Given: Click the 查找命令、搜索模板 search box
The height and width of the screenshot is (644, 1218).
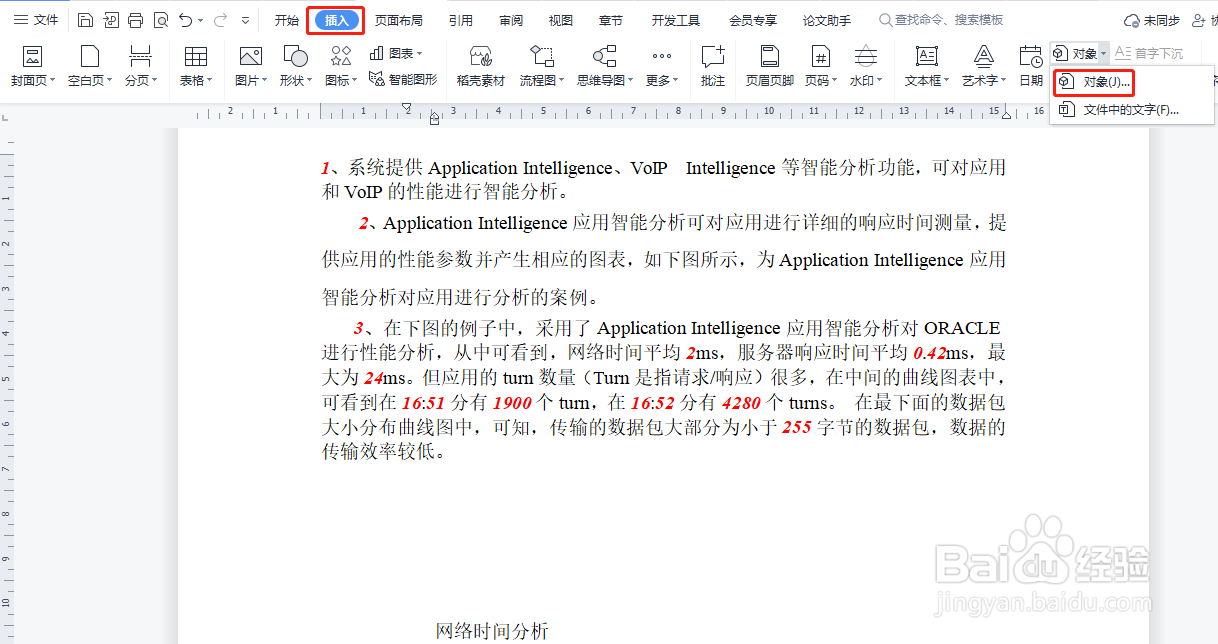Looking at the screenshot, I should (941, 20).
